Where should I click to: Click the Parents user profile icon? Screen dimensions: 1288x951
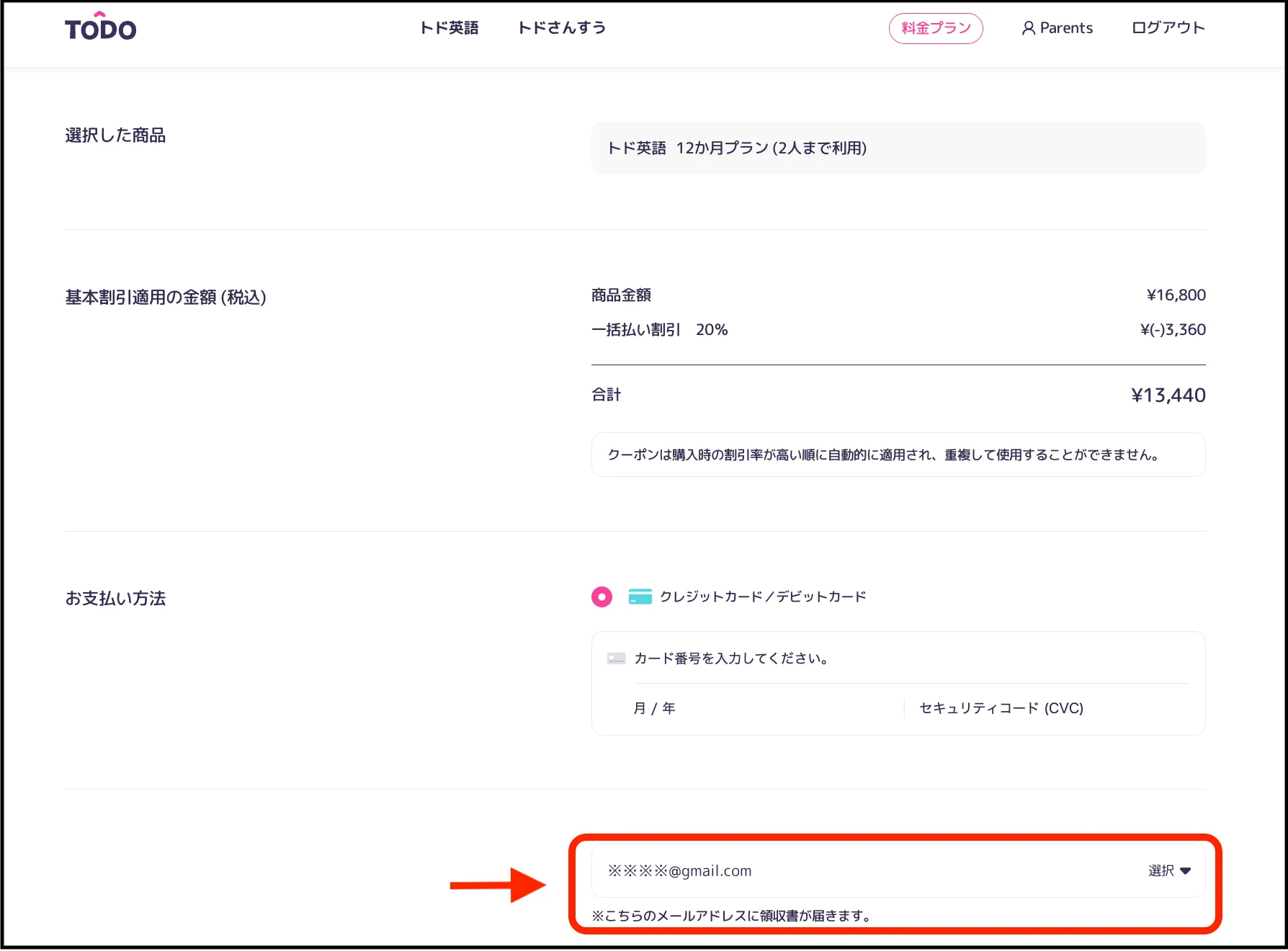click(x=1029, y=28)
